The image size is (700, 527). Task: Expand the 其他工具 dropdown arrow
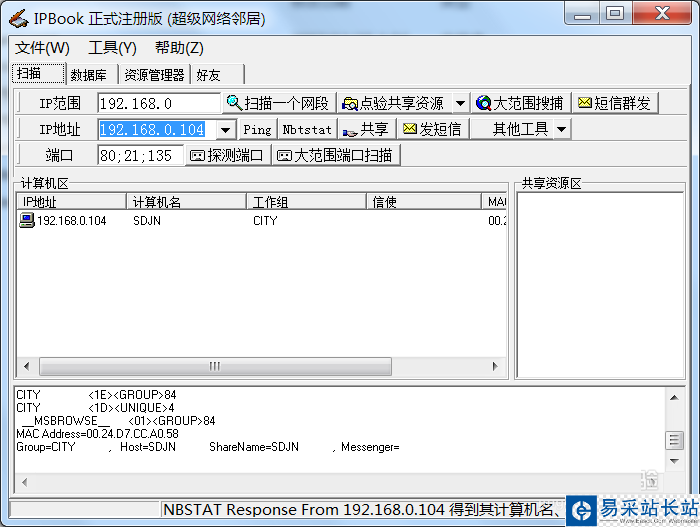tap(562, 130)
